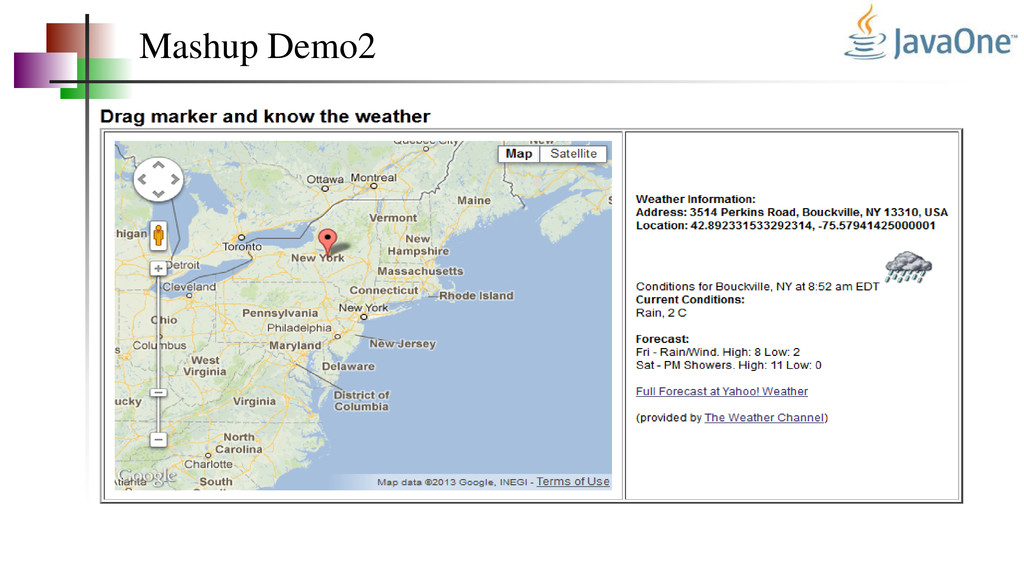Click the Ottawa city label
Screen dimensions: 1024x576
coord(325,180)
